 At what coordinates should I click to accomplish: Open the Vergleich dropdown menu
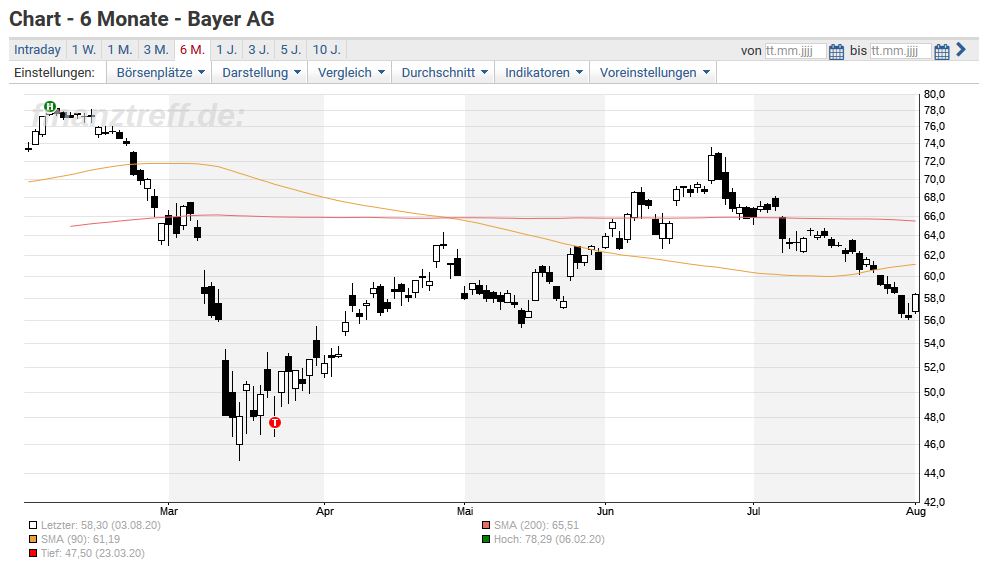click(351, 72)
